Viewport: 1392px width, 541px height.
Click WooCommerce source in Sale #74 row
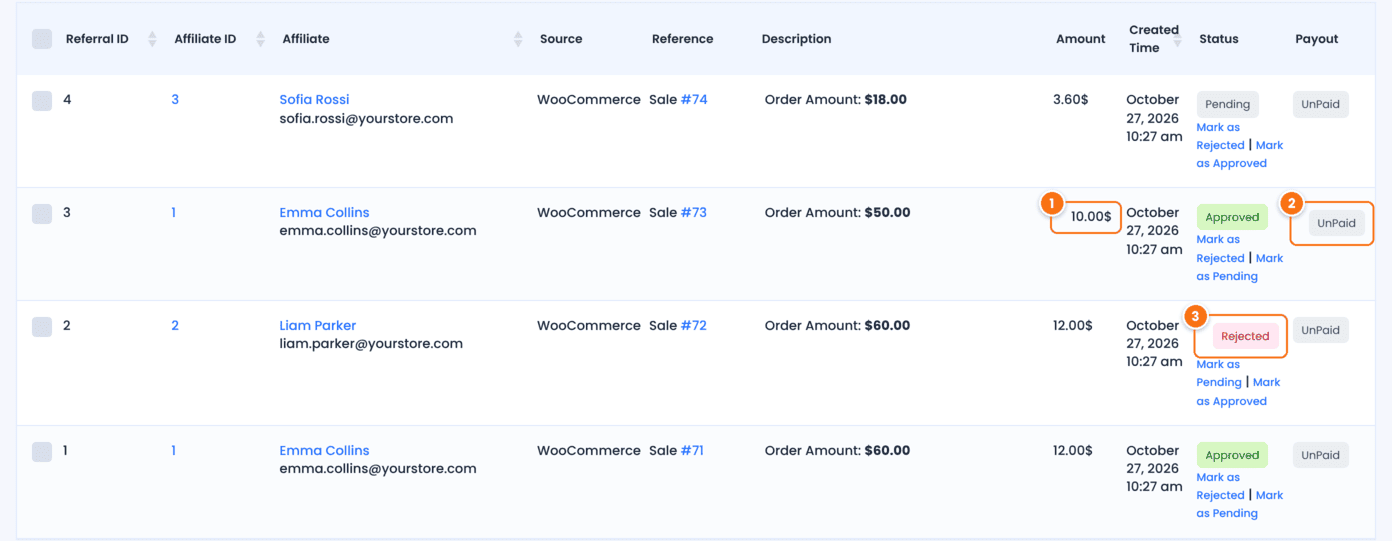589,99
